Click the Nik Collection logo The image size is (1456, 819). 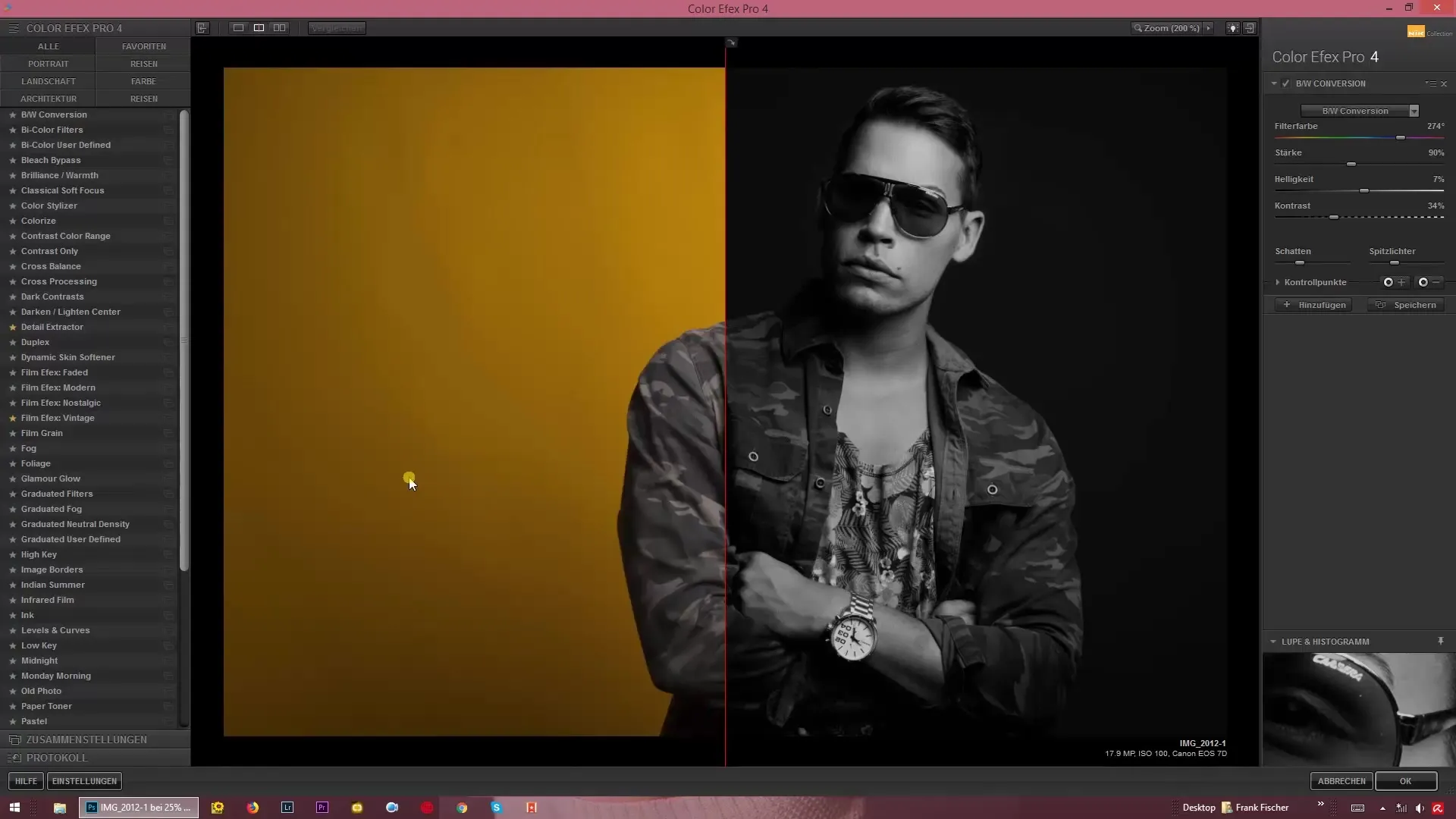click(1429, 32)
